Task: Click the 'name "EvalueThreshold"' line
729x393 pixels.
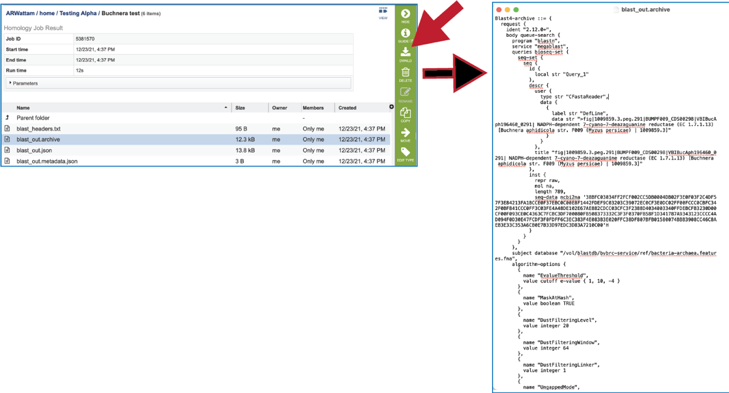Action: pos(556,275)
